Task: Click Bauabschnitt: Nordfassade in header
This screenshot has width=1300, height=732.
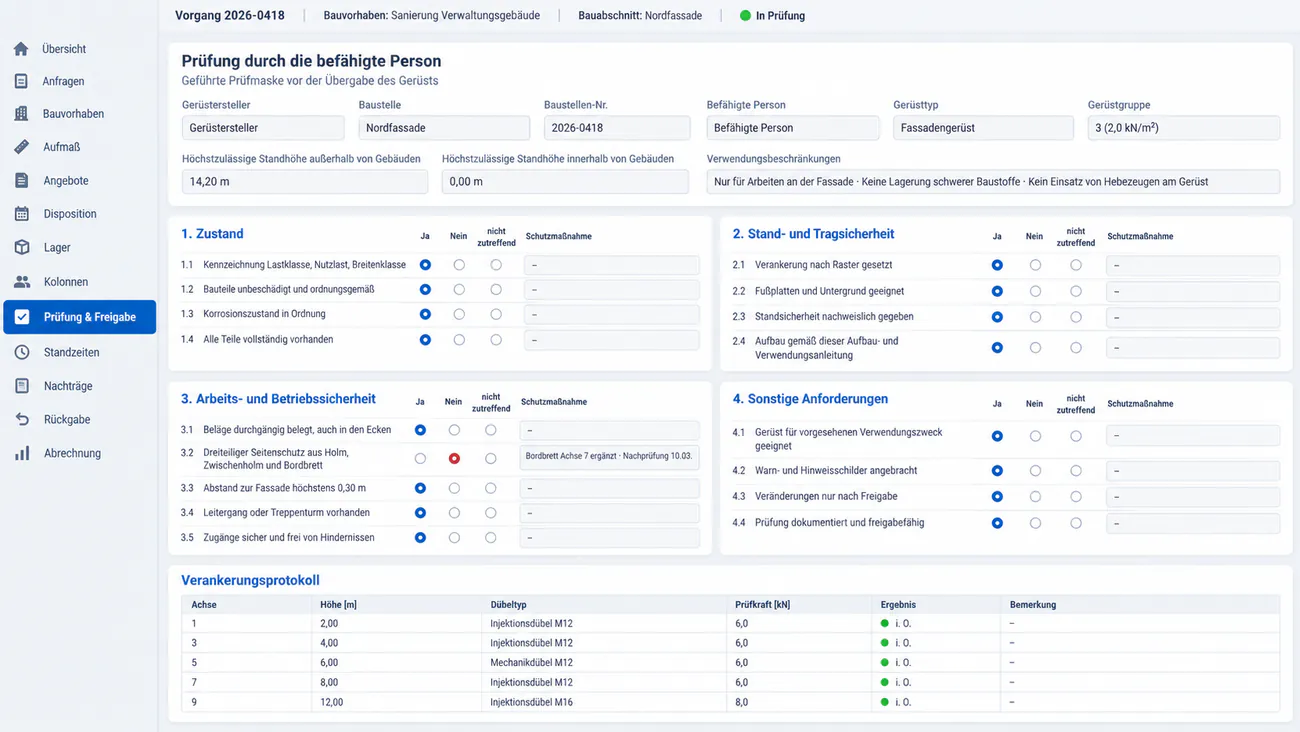Action: [640, 16]
